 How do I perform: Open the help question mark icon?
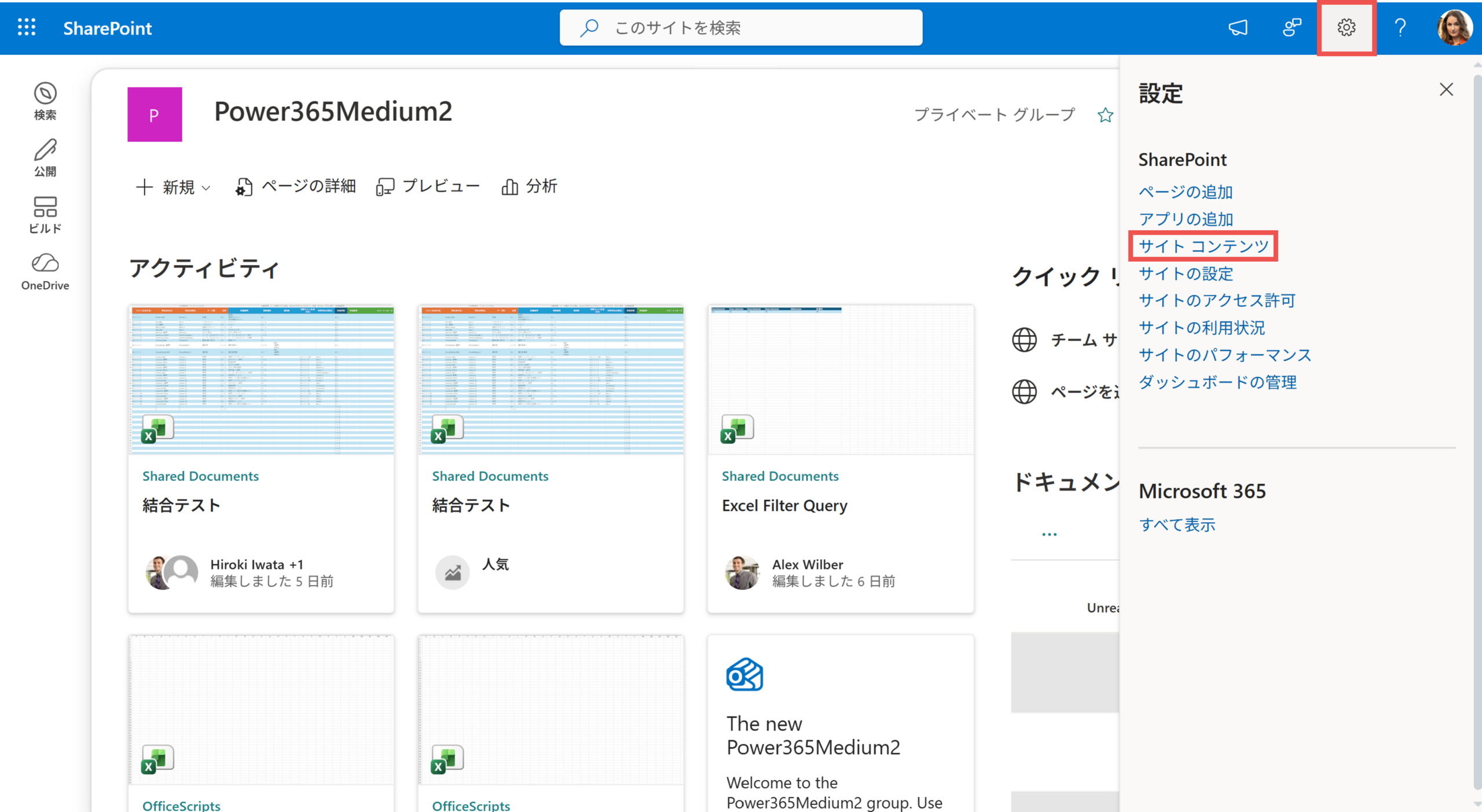(x=1400, y=27)
